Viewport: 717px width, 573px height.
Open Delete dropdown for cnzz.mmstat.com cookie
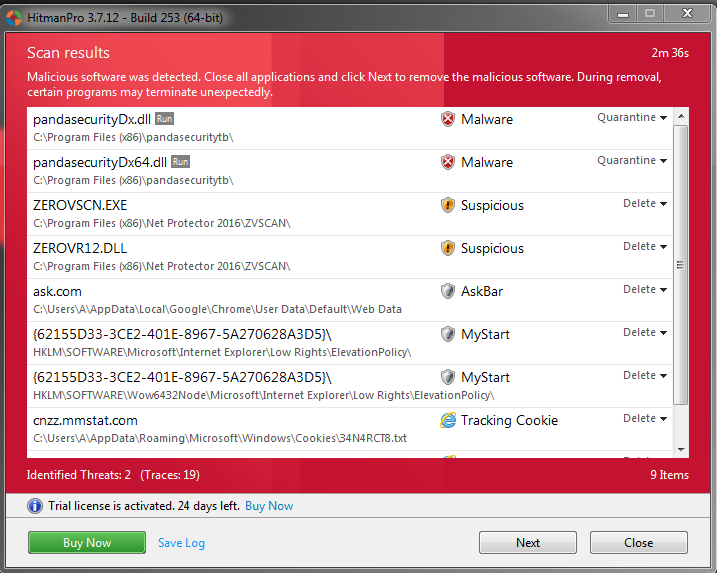click(x=645, y=418)
